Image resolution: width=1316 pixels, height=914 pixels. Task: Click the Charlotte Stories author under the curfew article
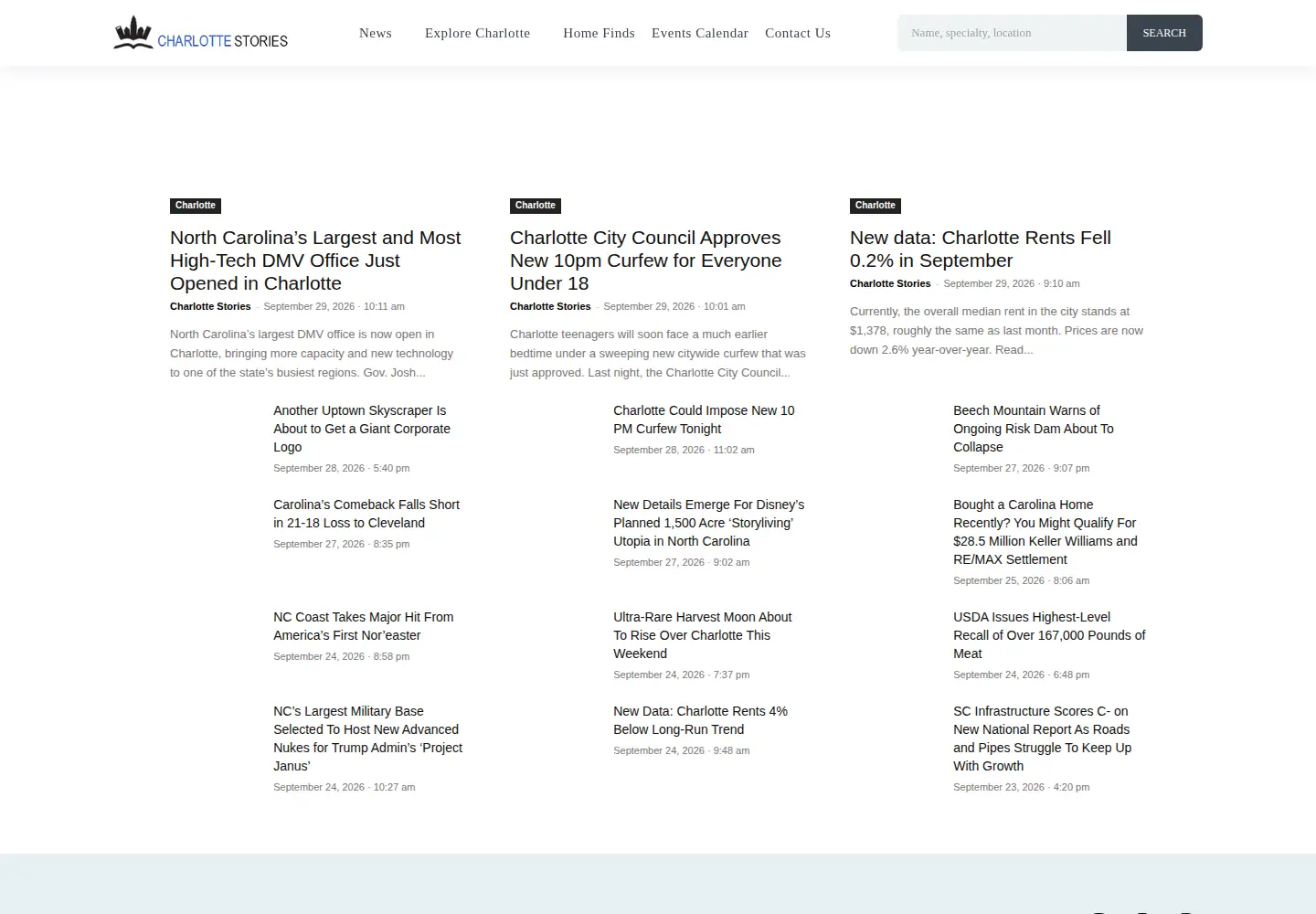pos(550,306)
